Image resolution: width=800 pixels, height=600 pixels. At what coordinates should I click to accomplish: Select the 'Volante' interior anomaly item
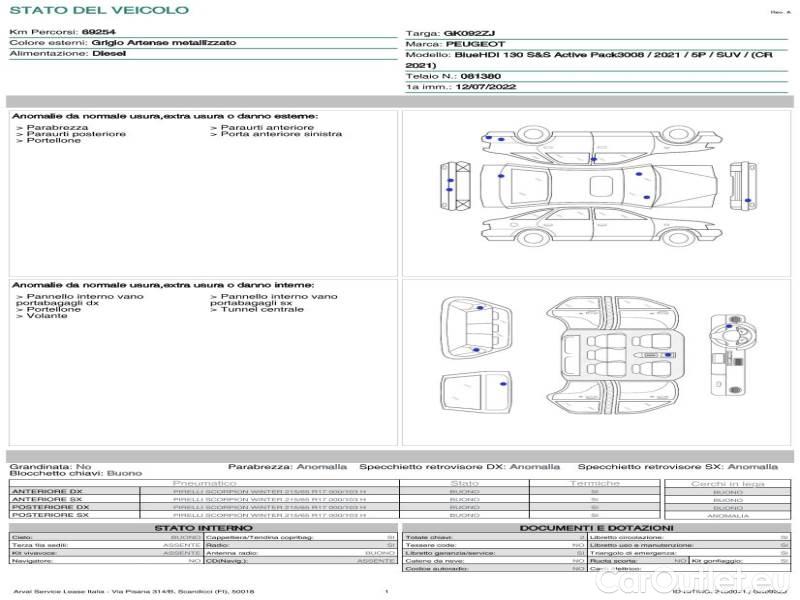tap(47, 316)
